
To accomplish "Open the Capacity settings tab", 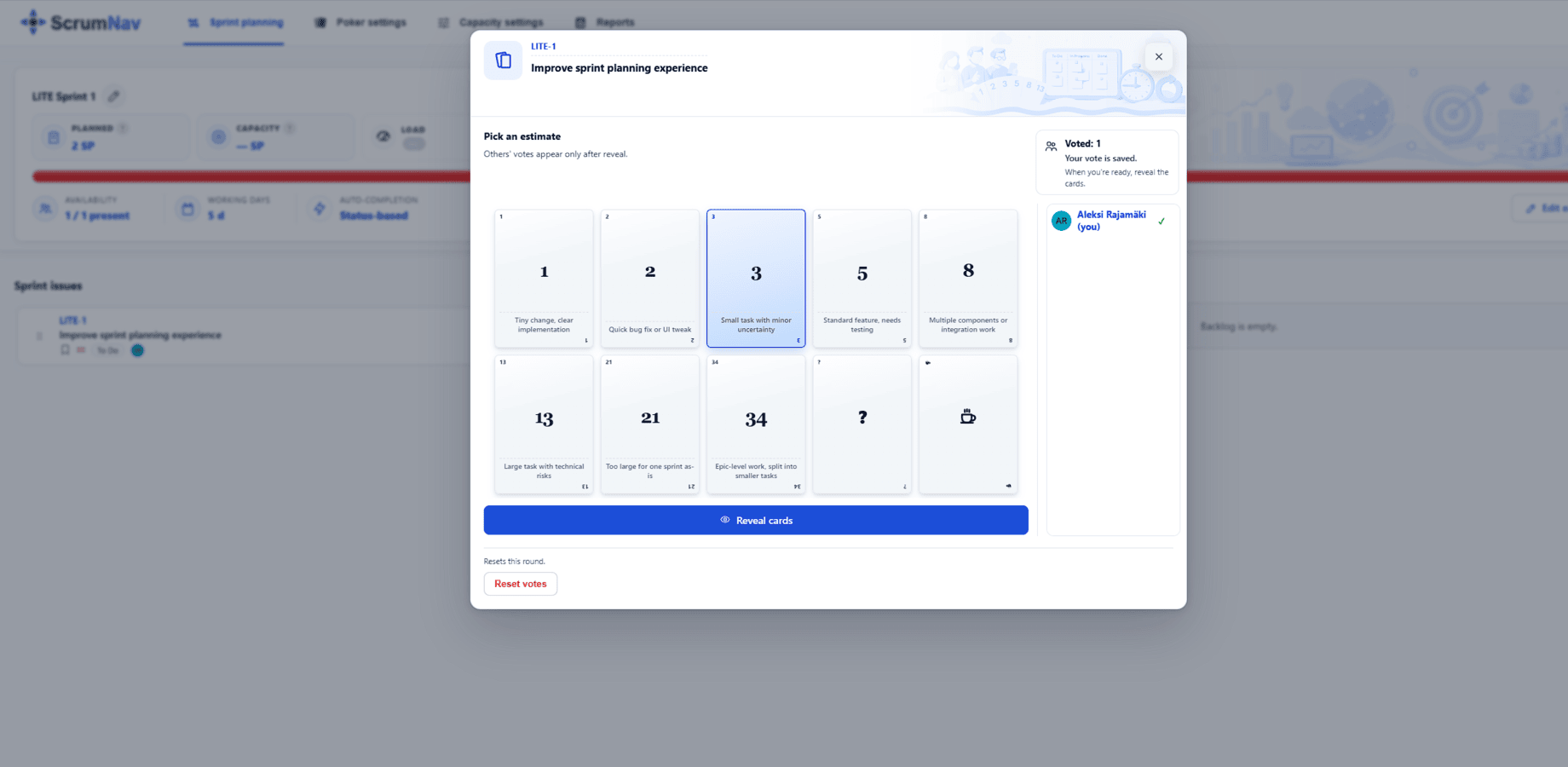I will [491, 22].
